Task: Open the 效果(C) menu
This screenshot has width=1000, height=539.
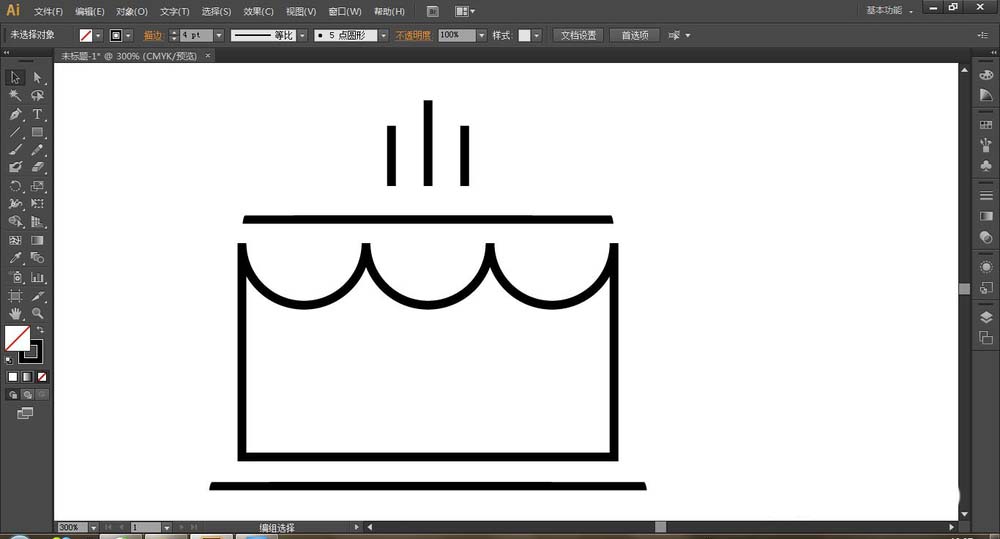Action: (x=258, y=12)
